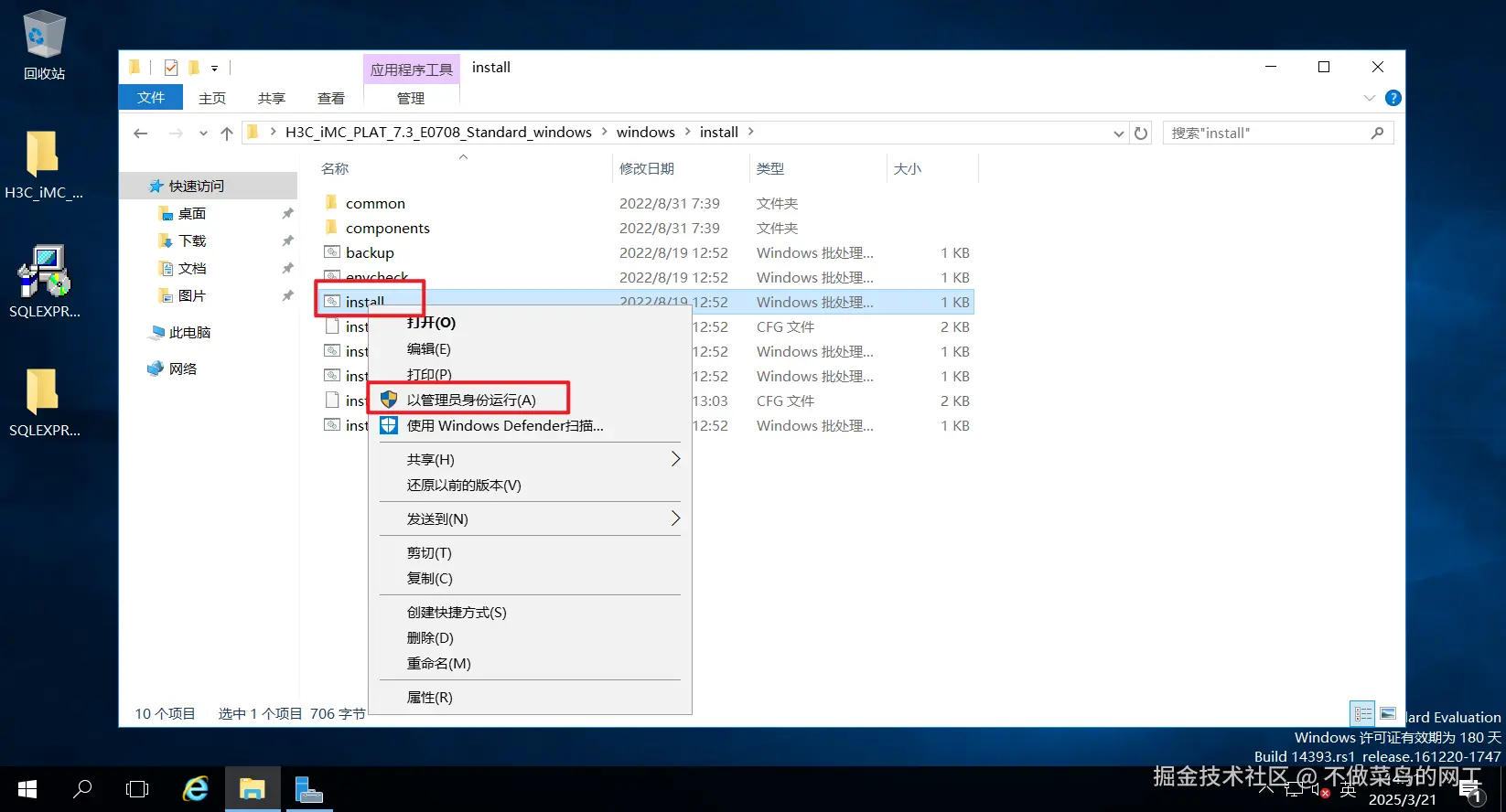This screenshot has width=1506, height=812.
Task: Click the properties quick access toolbar icon
Action: [x=171, y=68]
